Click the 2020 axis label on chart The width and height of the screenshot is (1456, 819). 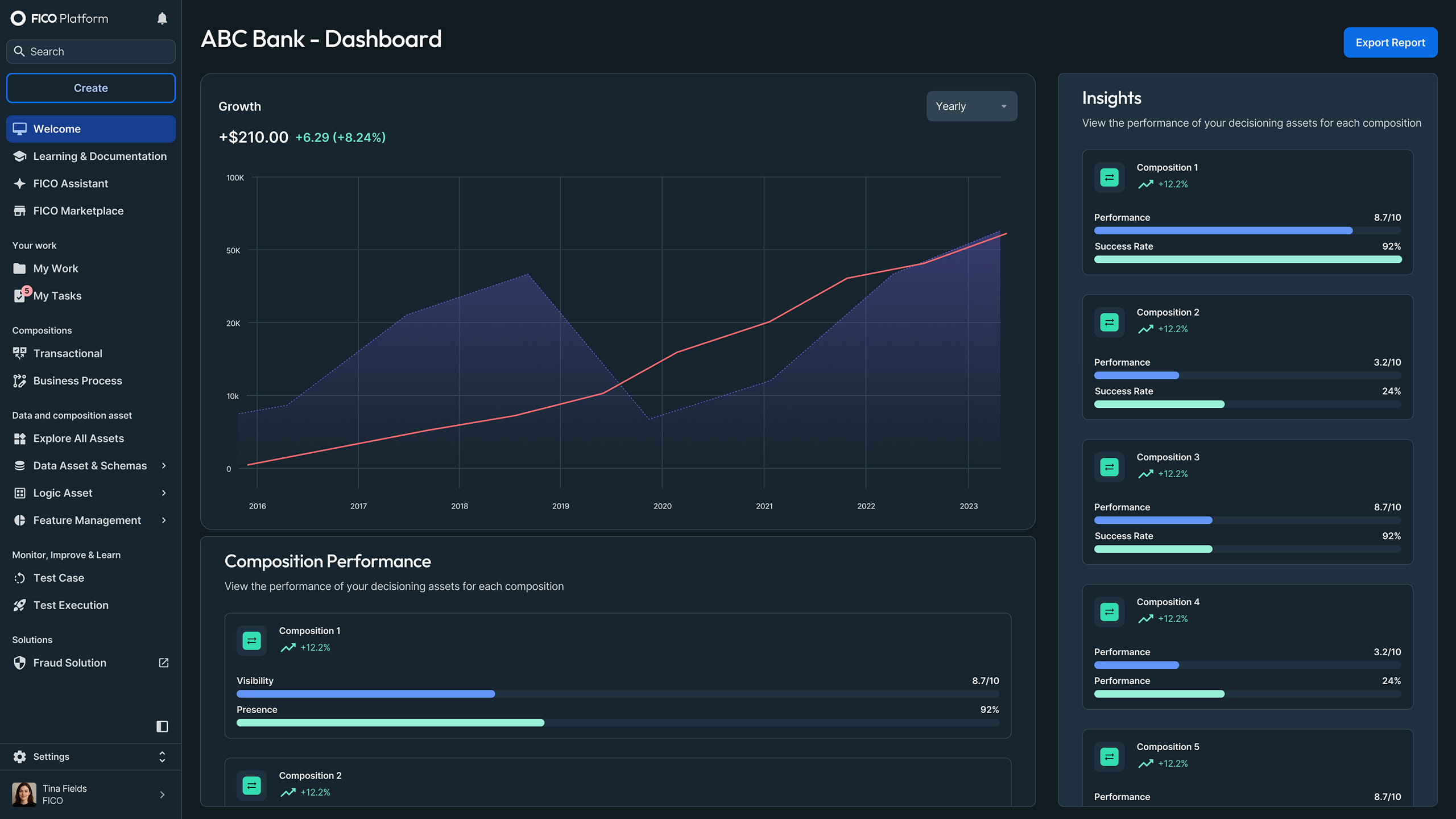[662, 506]
